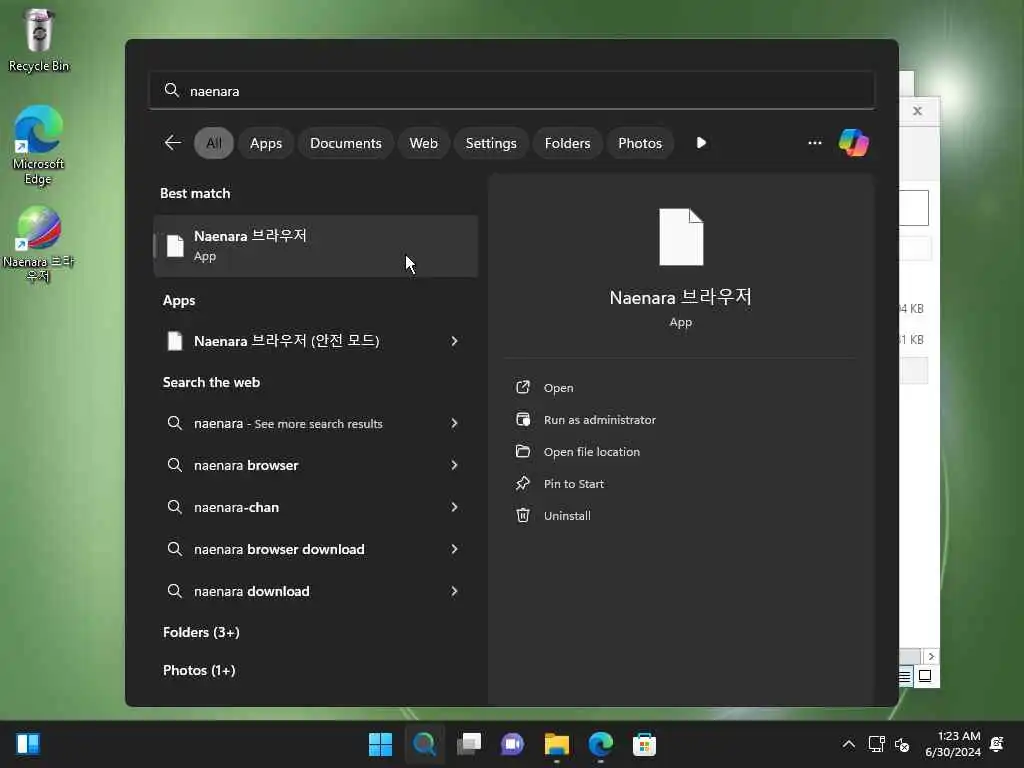
Task: Switch to details view in background window
Action: [x=905, y=676]
